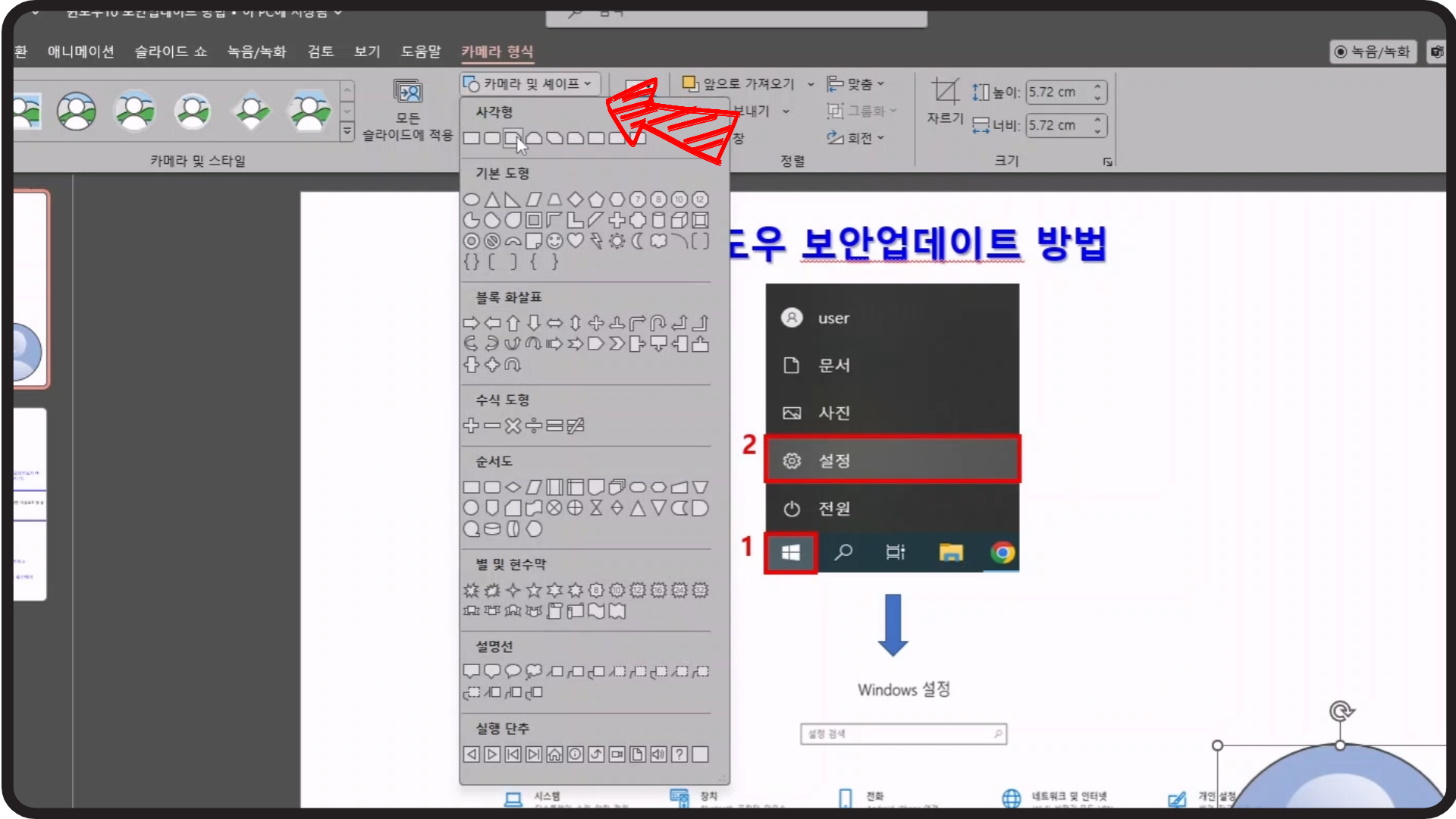Pick the oval shape in basic shapes
This screenshot has width=1456, height=819.
click(471, 199)
